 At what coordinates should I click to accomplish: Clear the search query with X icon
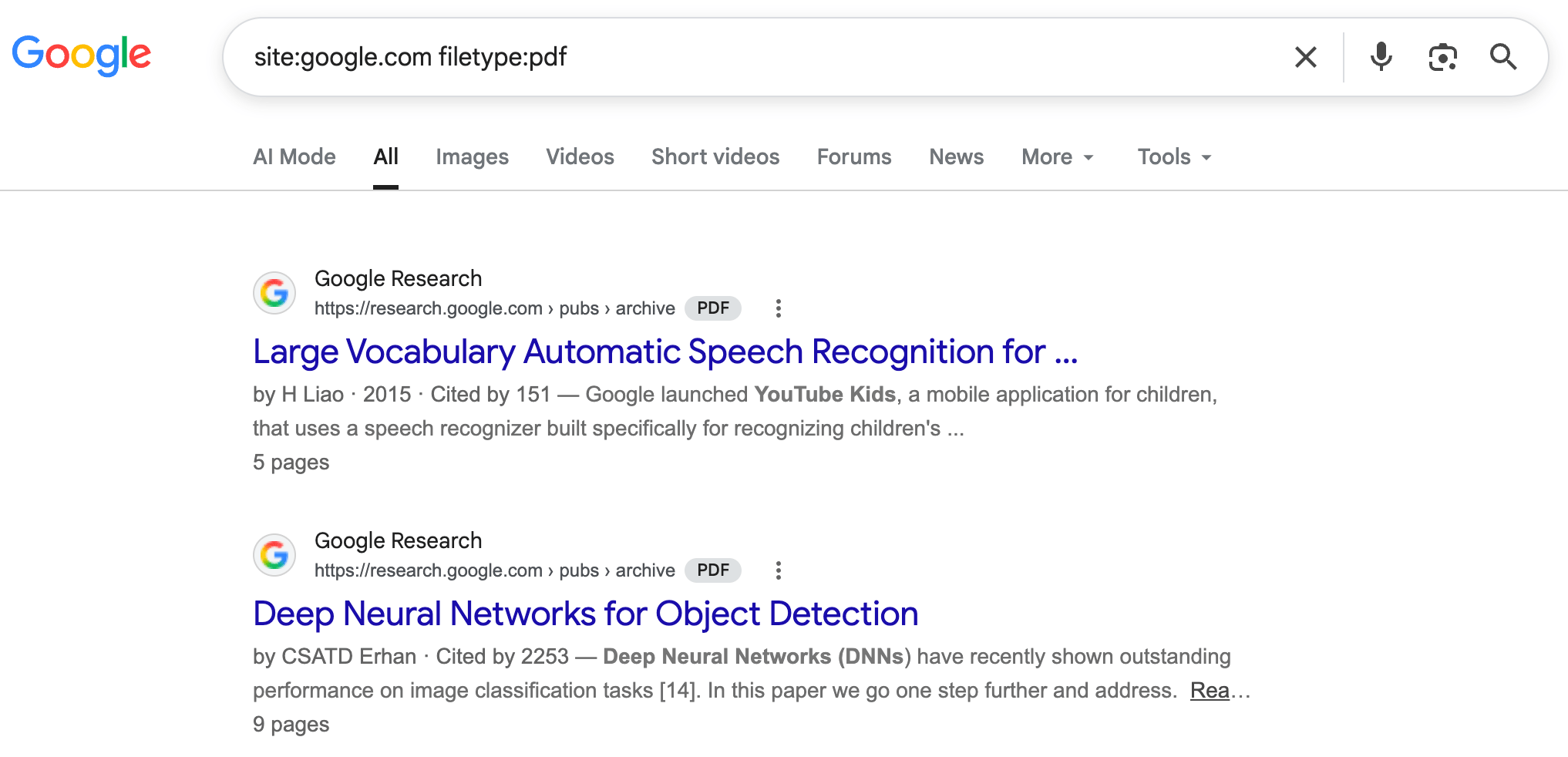click(x=1305, y=57)
